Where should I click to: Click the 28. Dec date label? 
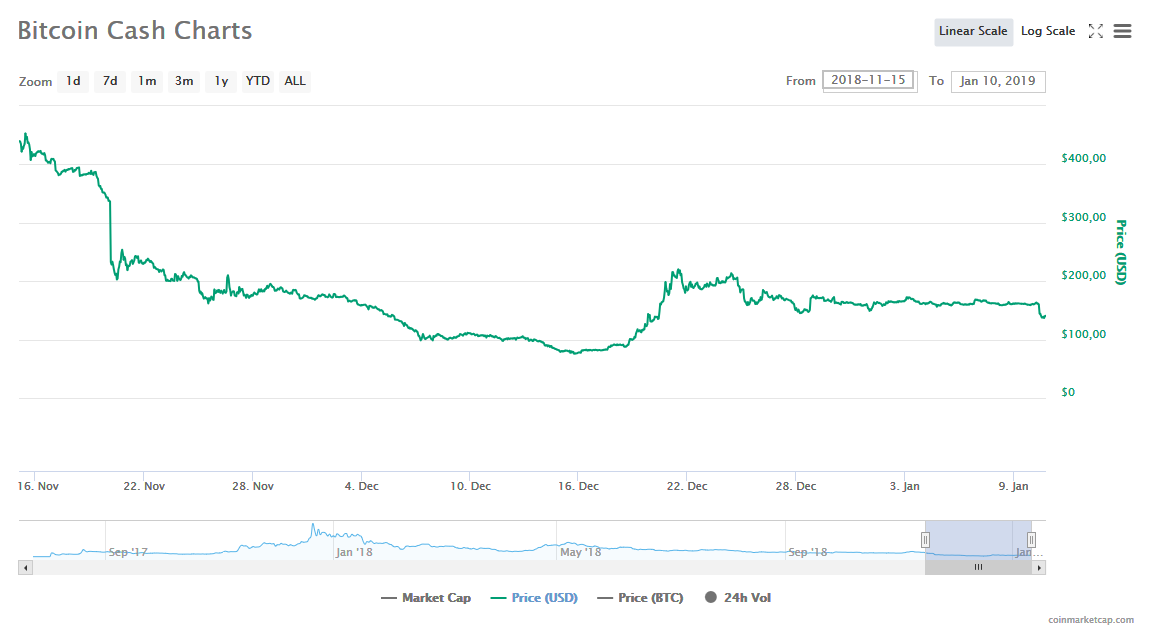pos(796,486)
